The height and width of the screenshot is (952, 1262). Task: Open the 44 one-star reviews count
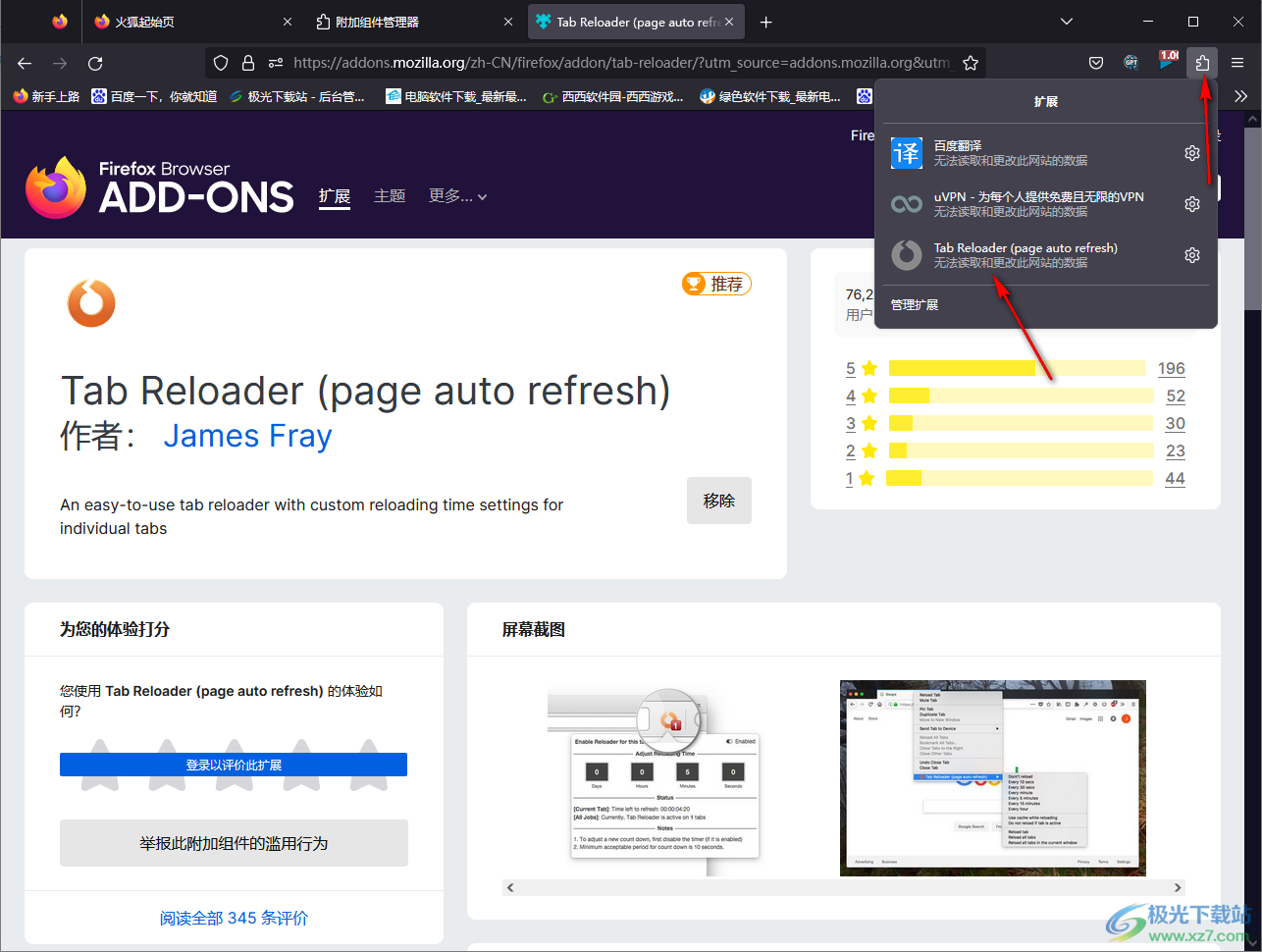(1175, 479)
